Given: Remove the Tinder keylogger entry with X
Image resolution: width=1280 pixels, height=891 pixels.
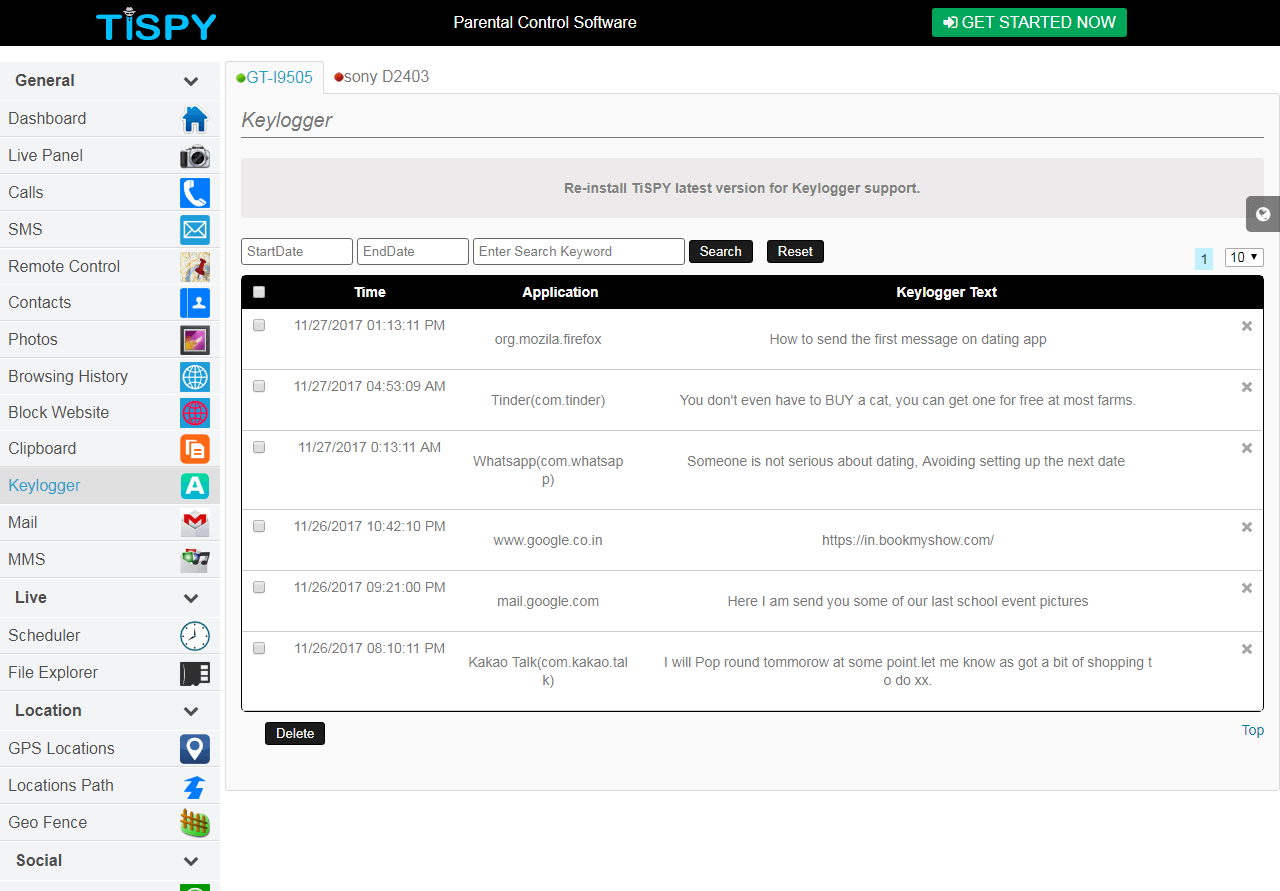Looking at the screenshot, I should click(x=1247, y=387).
